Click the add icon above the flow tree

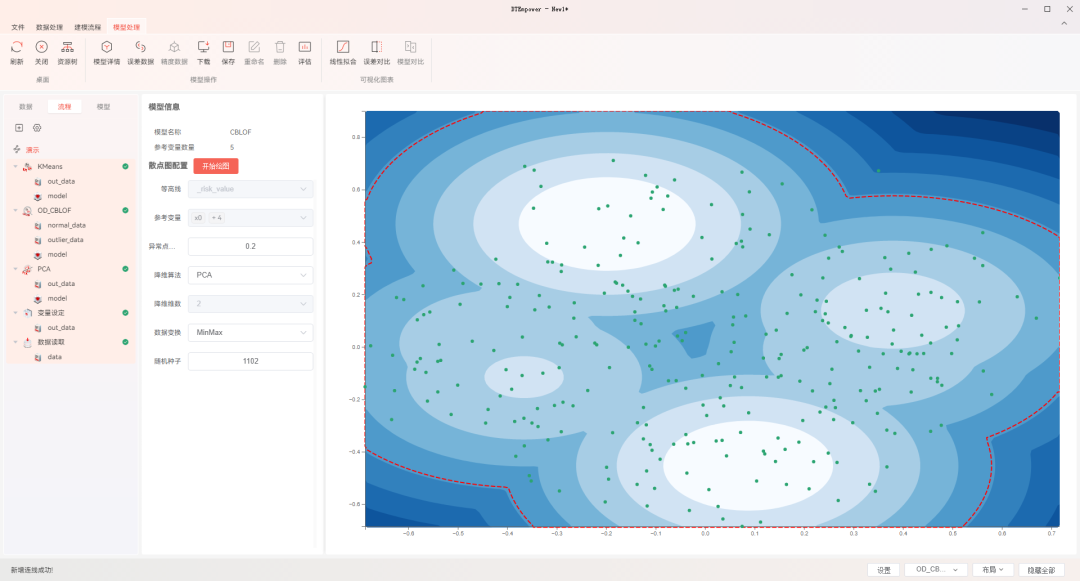[19, 128]
